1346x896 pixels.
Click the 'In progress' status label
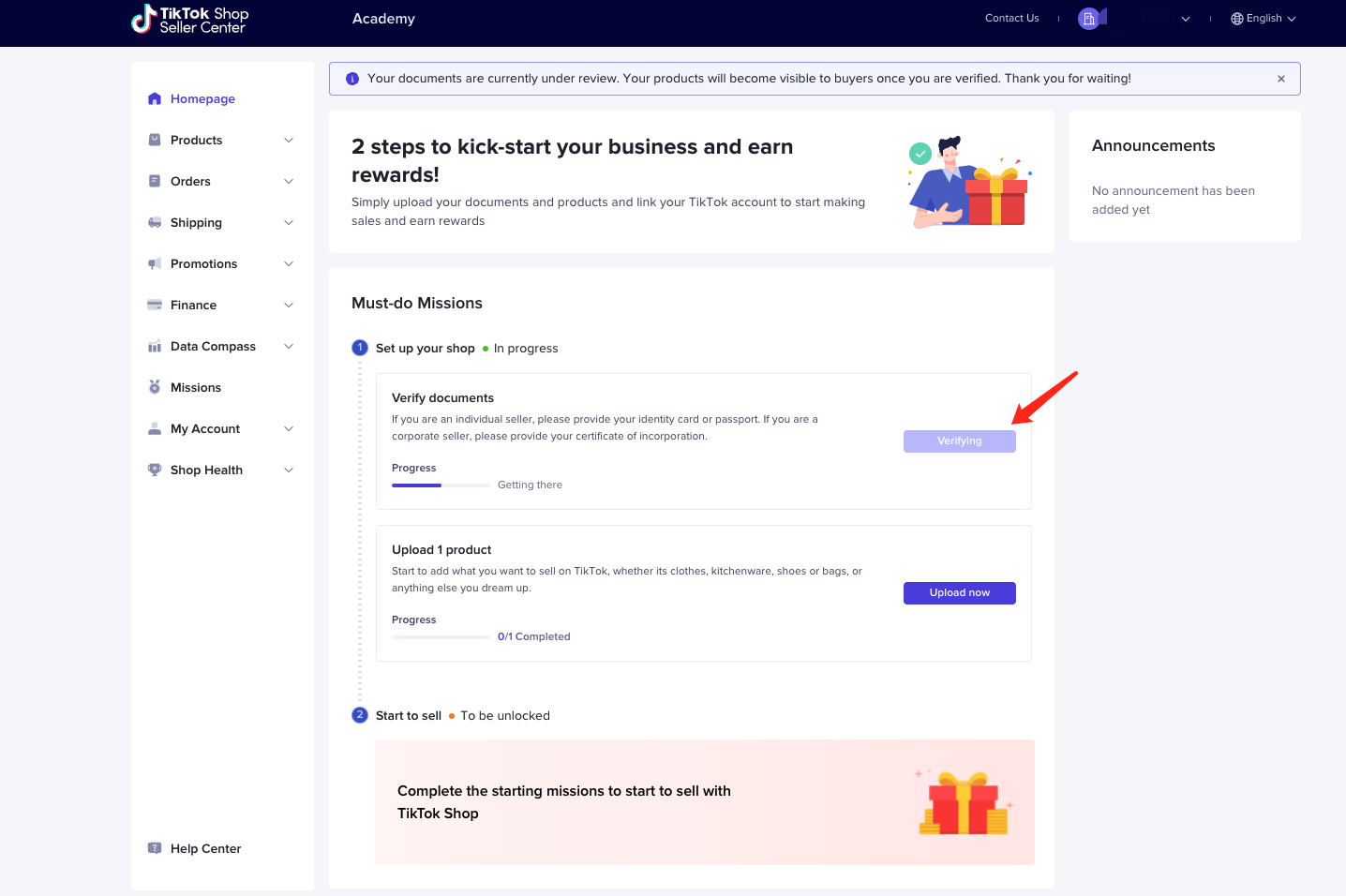pyautogui.click(x=526, y=349)
